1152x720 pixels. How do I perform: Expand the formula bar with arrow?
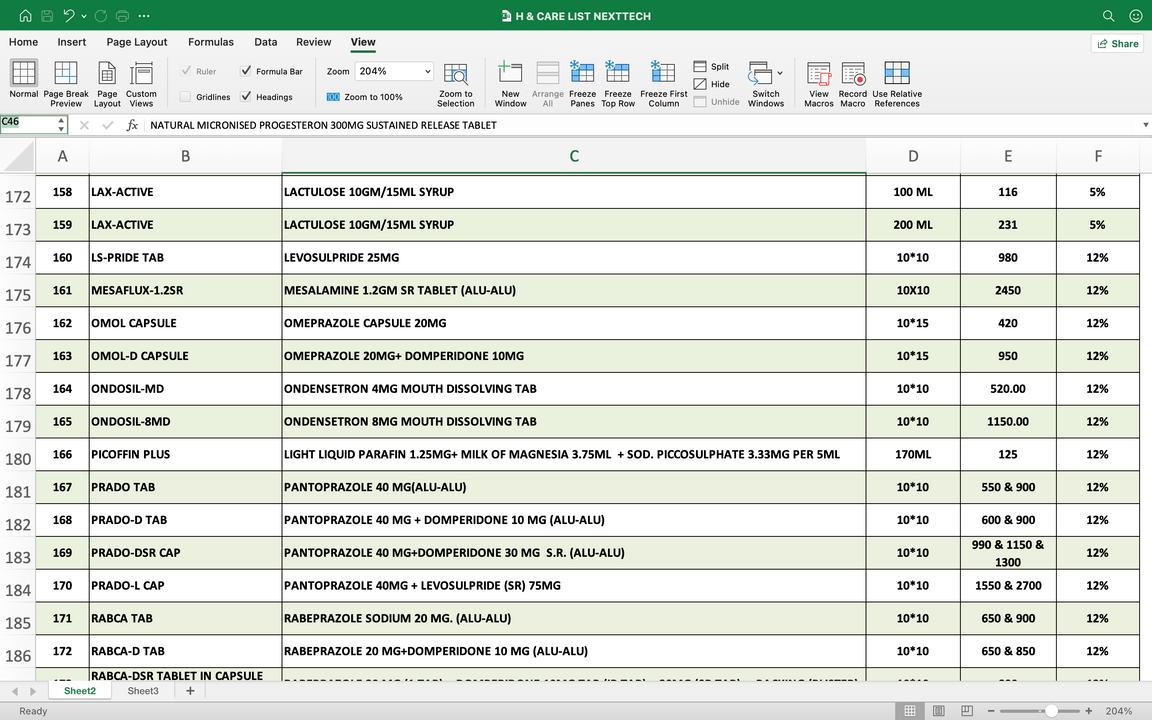[x=1145, y=125]
